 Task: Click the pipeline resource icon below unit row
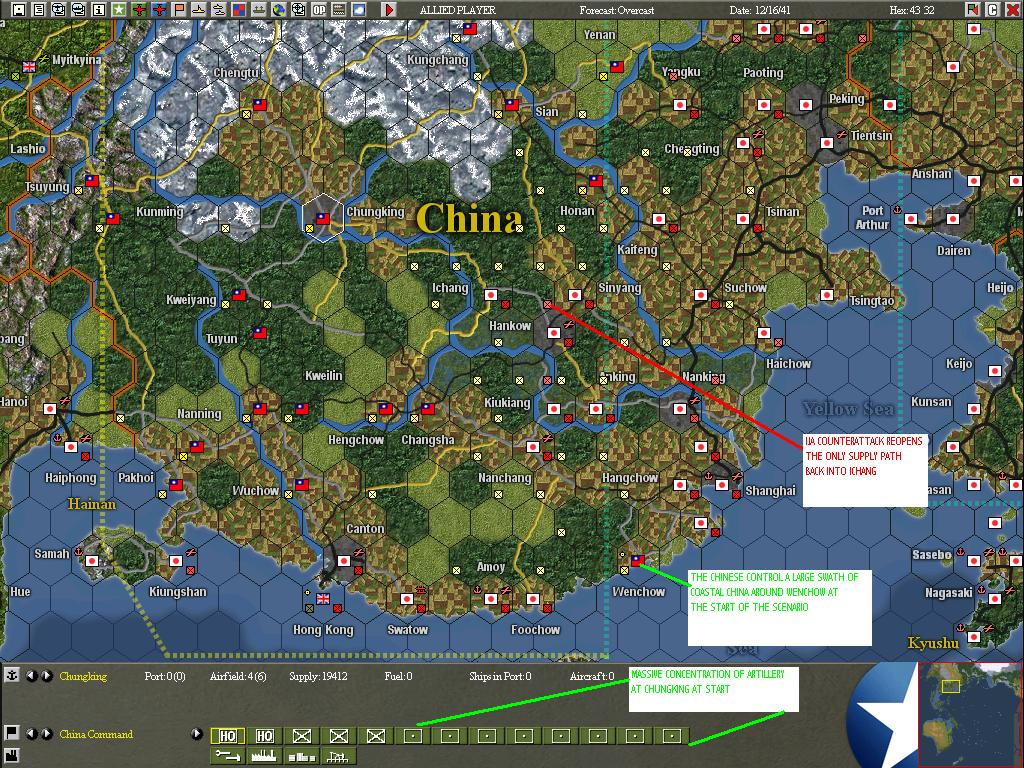point(227,756)
